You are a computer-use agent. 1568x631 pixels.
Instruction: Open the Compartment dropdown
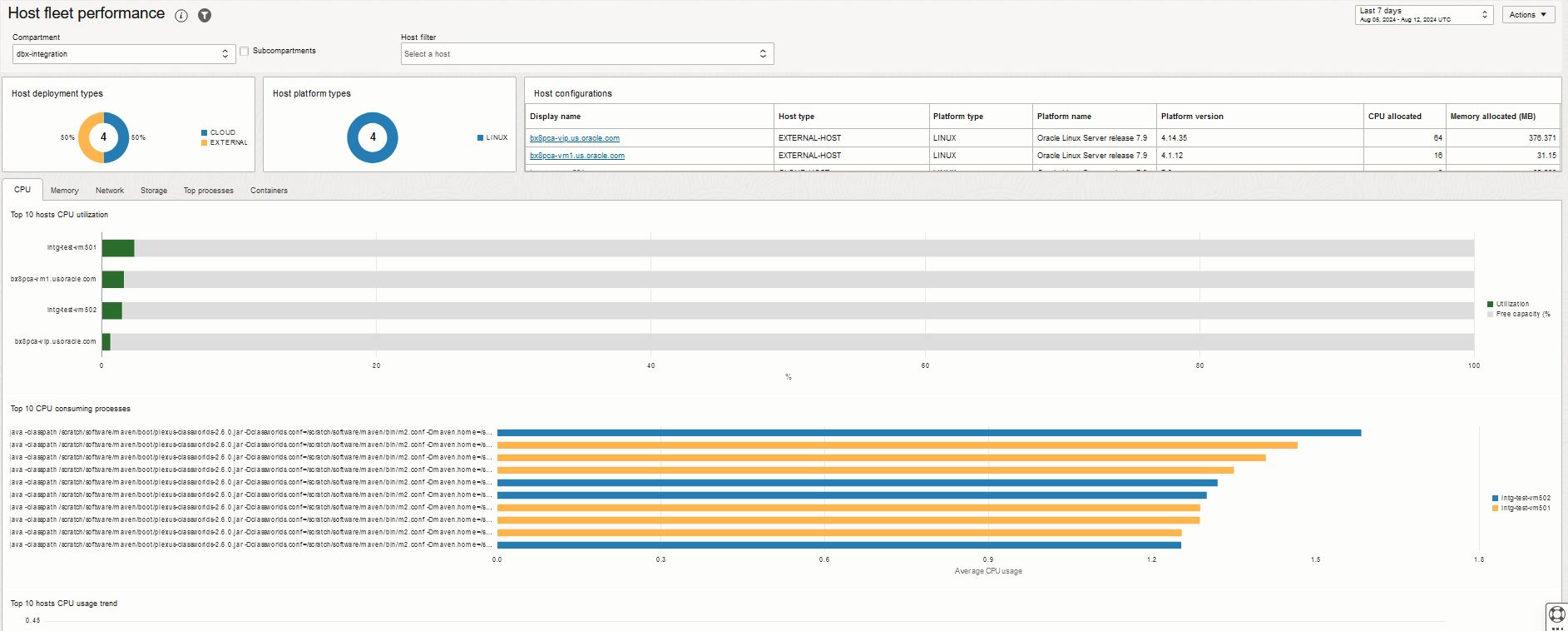click(x=122, y=54)
